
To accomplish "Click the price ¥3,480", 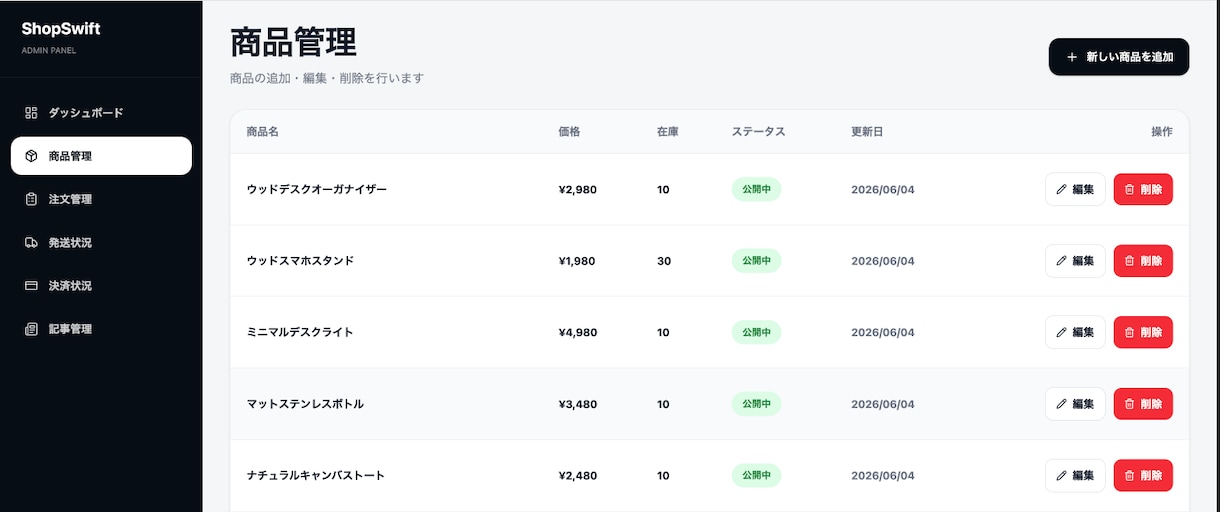I will tap(578, 404).
